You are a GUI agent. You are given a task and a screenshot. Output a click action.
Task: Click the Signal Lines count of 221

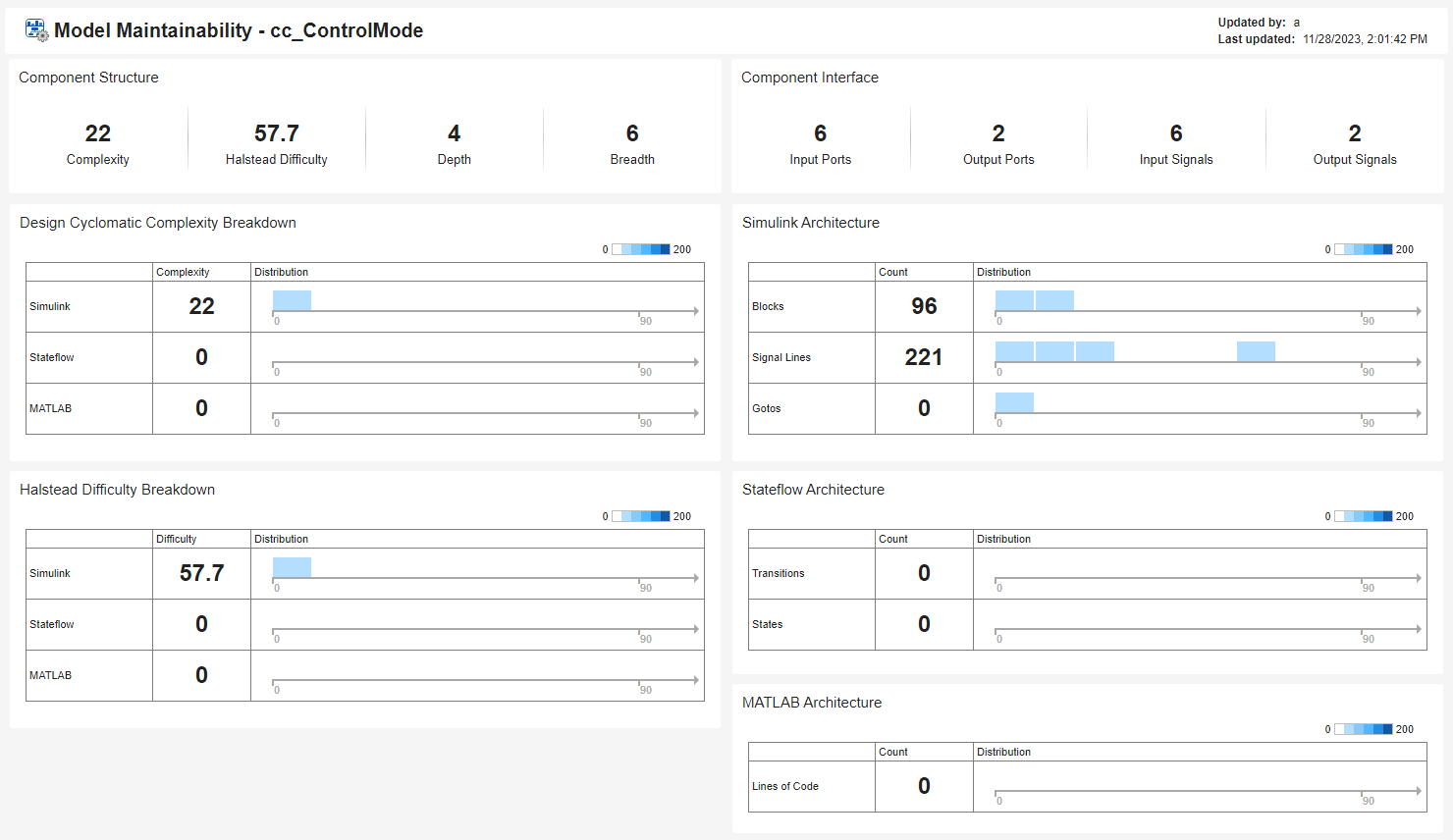pos(924,357)
